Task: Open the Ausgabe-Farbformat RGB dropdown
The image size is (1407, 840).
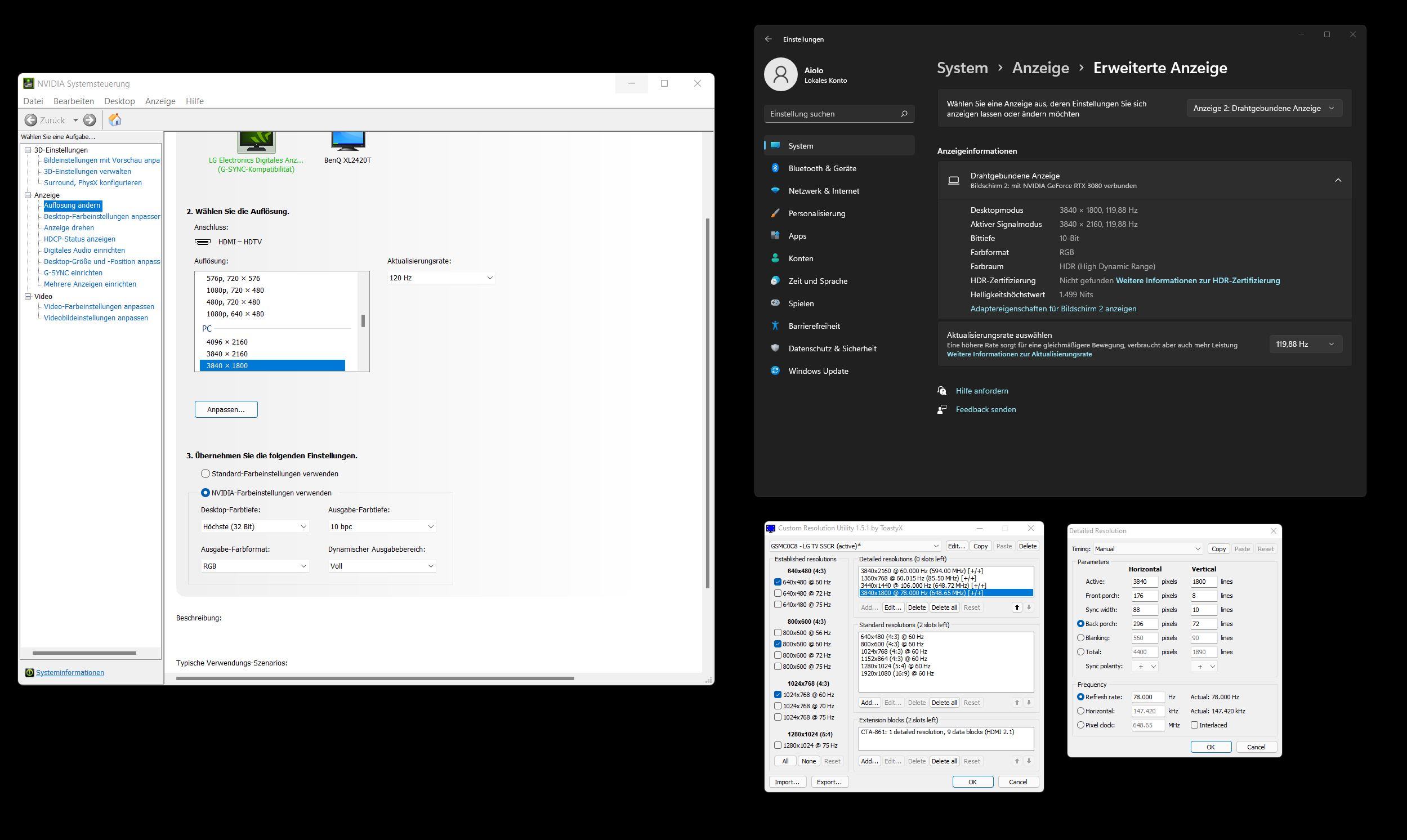Action: tap(254, 566)
